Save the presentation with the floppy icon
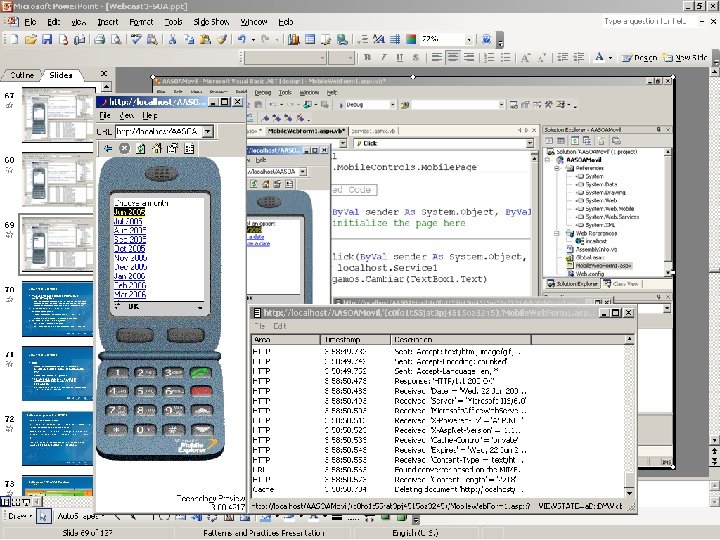This screenshot has height=540, width=720. point(47,39)
